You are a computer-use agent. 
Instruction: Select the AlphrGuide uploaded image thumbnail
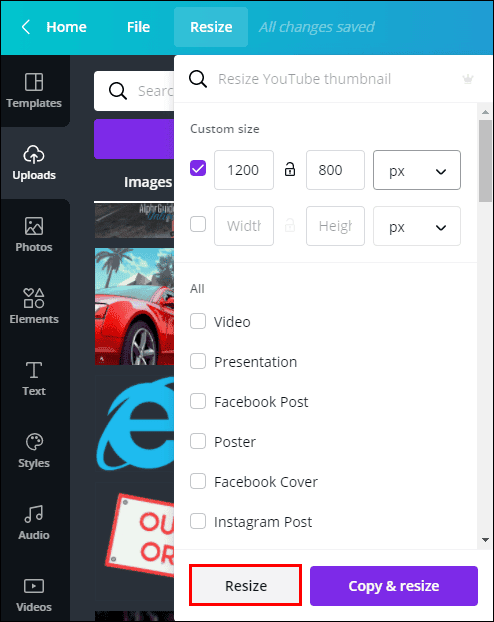(x=134, y=221)
